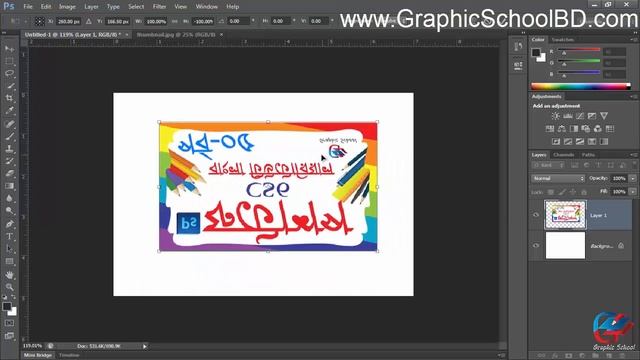Screen dimensions: 640x360
Task: Toggle lock position
Action: (x=573, y=192)
